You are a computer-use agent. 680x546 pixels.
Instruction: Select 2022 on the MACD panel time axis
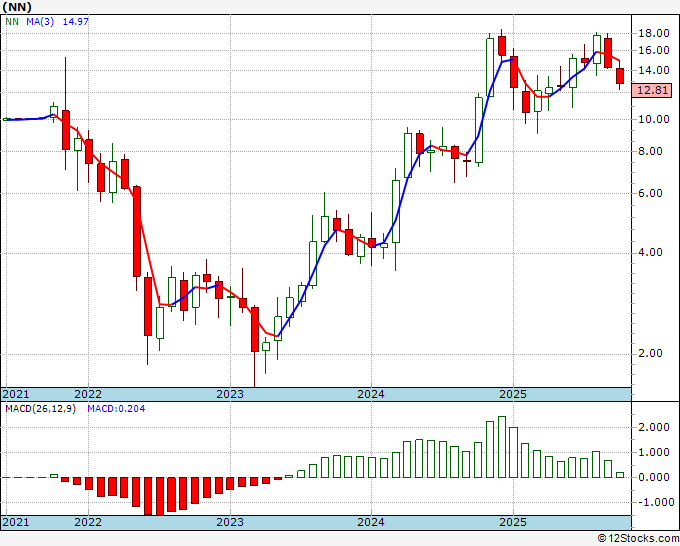(x=88, y=522)
